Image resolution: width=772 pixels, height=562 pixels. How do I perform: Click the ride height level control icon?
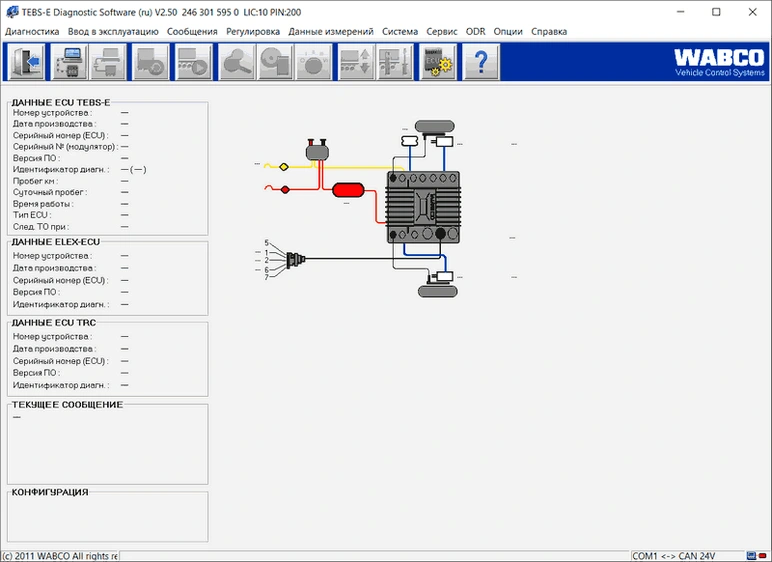394,62
